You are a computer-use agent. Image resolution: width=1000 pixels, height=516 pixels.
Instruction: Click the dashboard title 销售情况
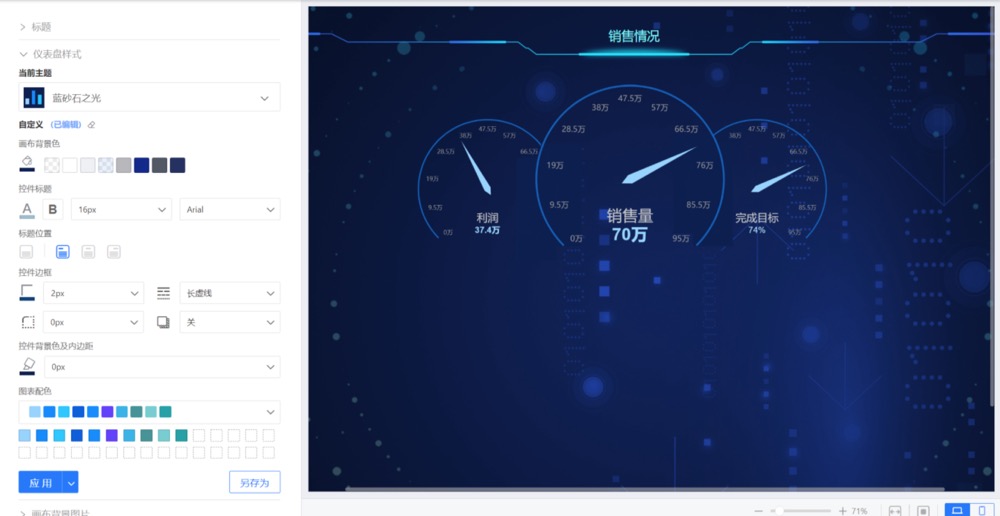[633, 36]
